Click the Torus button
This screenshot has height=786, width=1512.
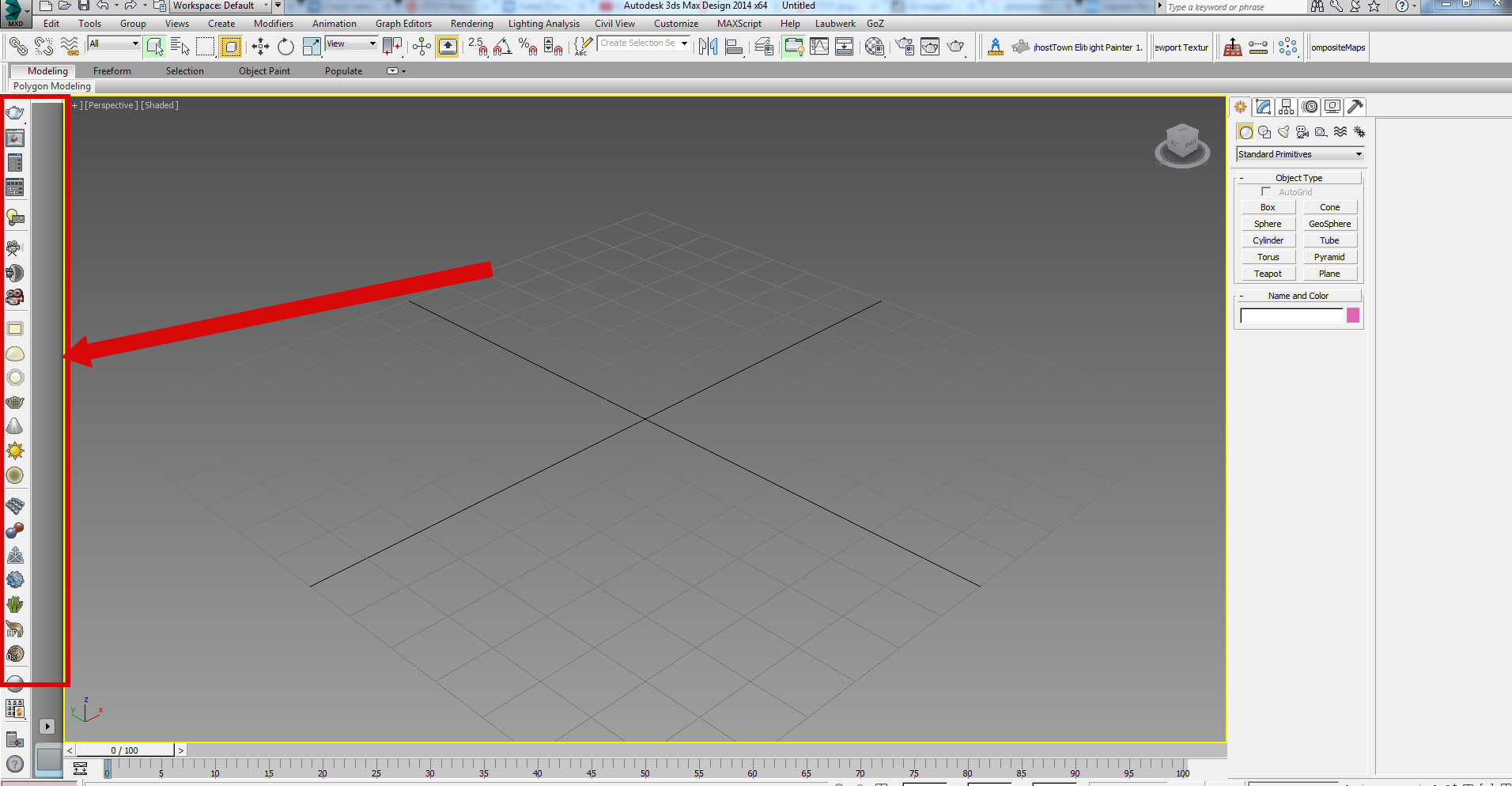[x=1268, y=257]
